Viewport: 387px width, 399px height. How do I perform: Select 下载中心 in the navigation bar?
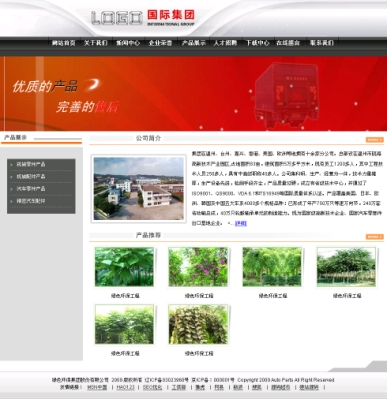[x=258, y=43]
